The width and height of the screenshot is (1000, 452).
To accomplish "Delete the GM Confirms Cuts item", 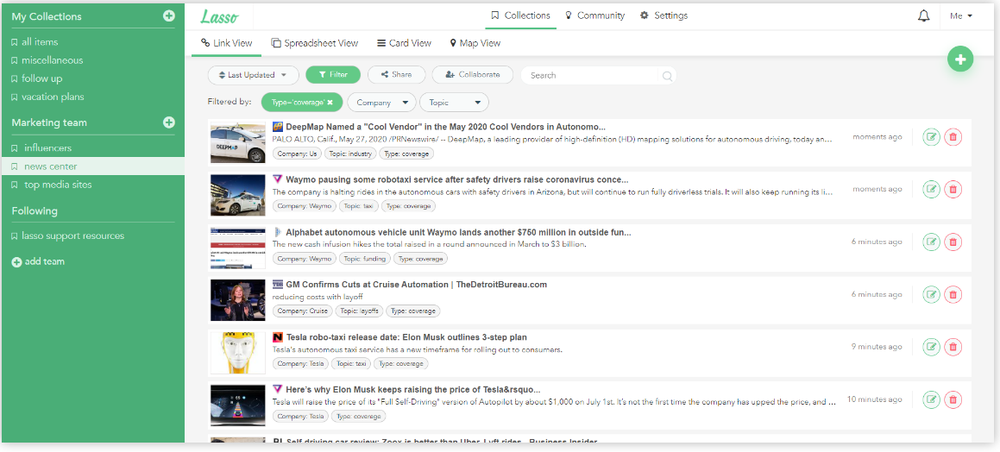I will 953,294.
